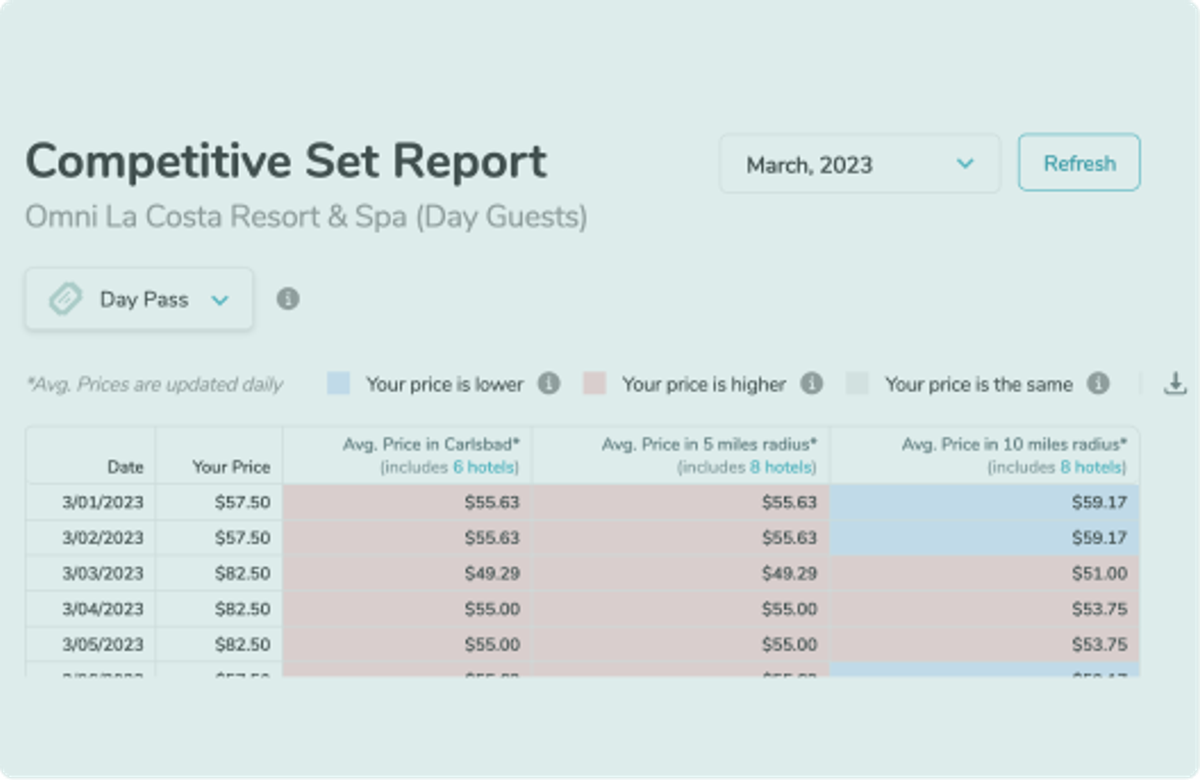Click the download report icon
Viewport: 1200px width, 780px height.
[x=1174, y=383]
